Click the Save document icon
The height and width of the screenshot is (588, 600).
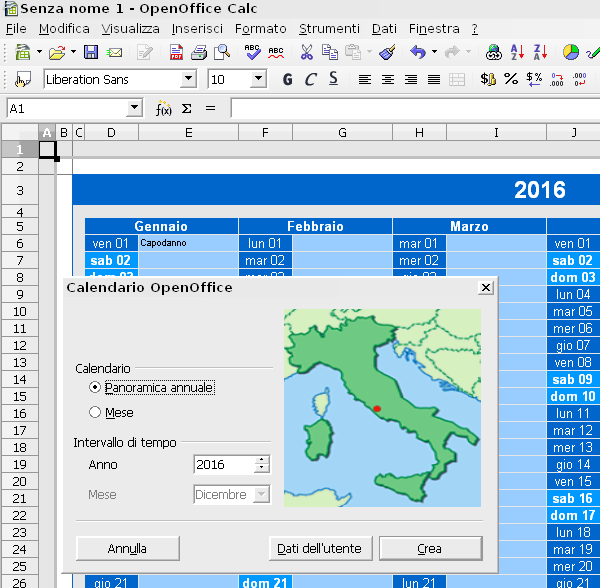[x=91, y=52]
